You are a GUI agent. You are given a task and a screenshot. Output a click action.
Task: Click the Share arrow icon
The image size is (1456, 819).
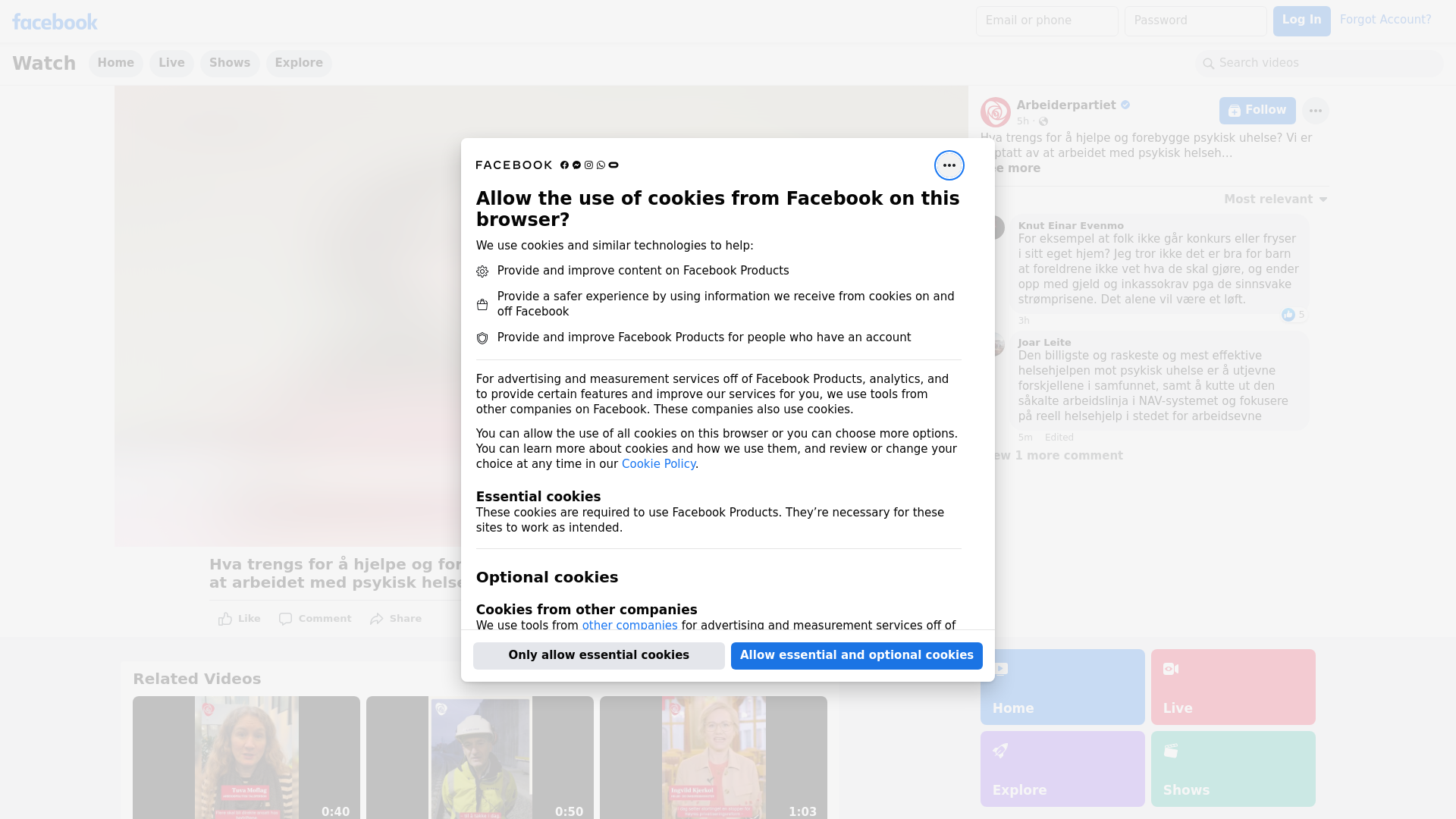pos(377,619)
